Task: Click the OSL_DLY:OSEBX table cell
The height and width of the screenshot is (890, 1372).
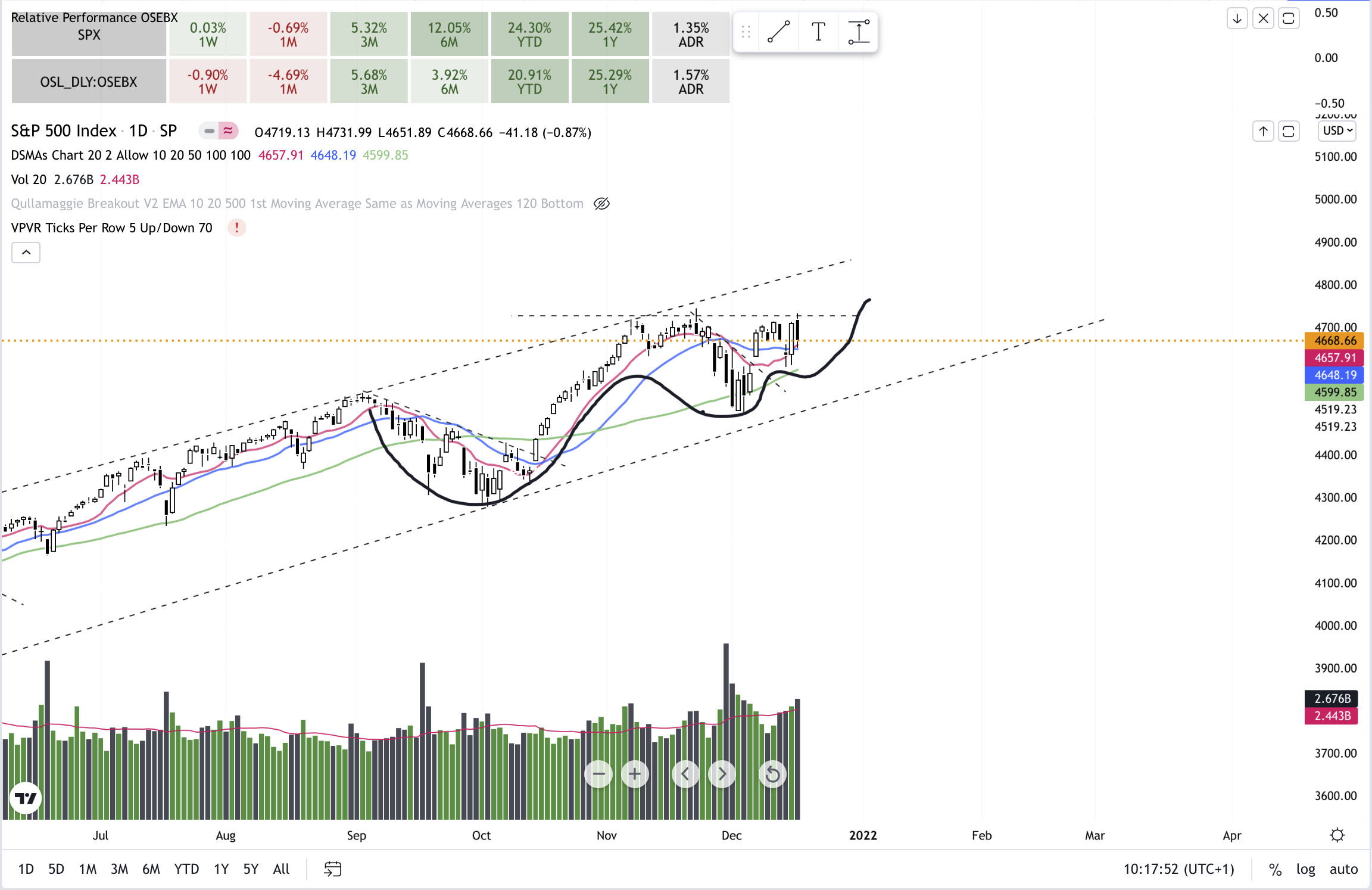Action: [x=89, y=82]
